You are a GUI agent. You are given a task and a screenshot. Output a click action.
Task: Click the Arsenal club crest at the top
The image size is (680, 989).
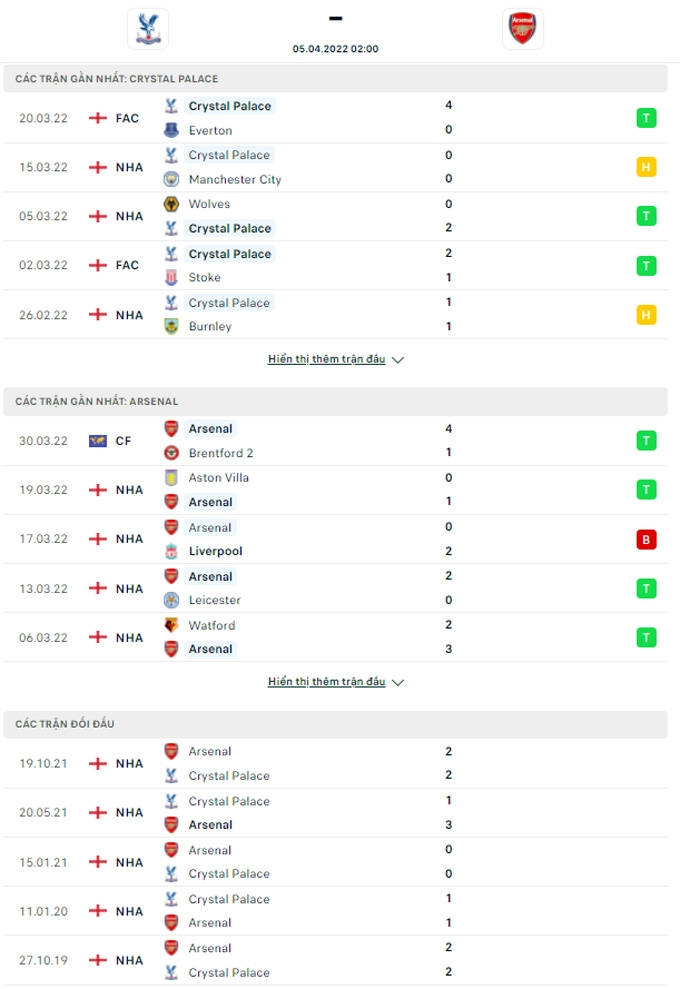pyautogui.click(x=523, y=28)
